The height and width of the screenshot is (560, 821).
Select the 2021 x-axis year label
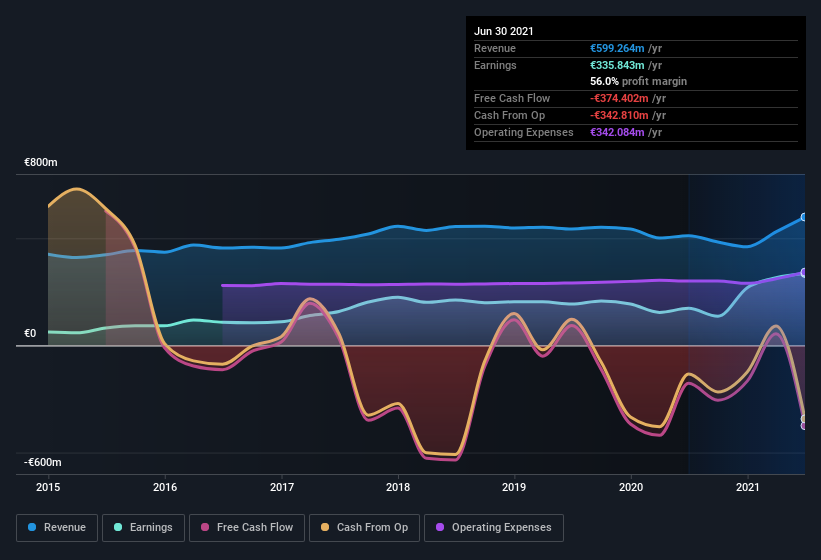pos(747,487)
